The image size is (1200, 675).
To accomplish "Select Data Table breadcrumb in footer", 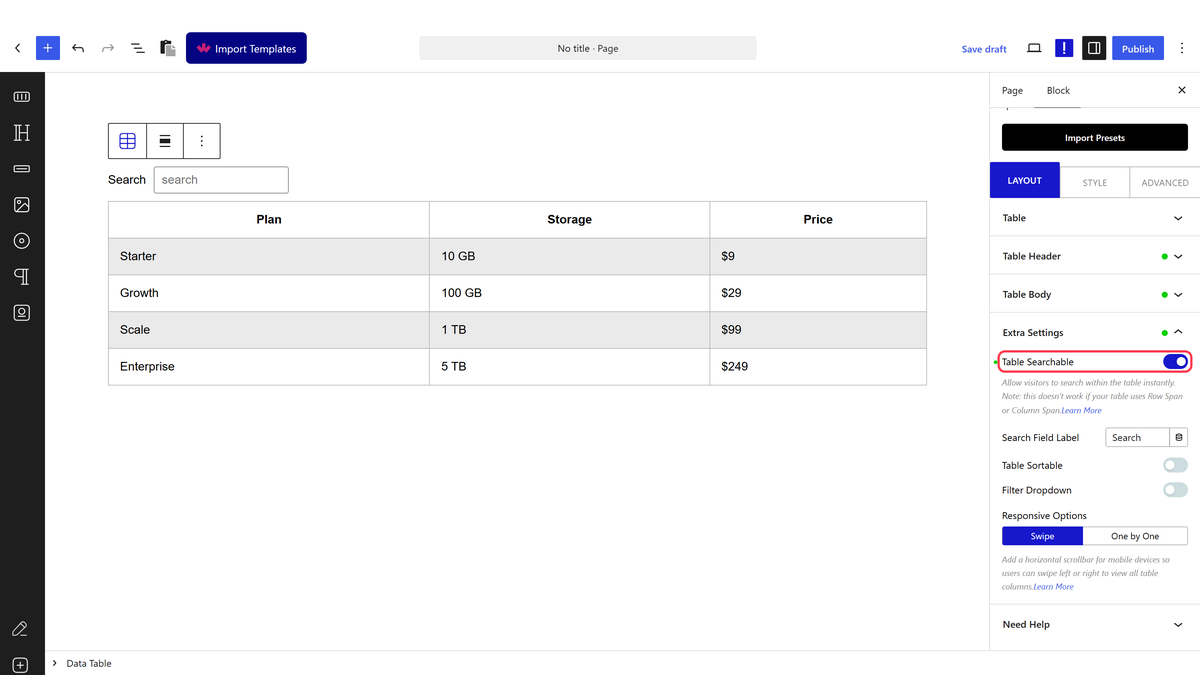I will coord(89,663).
